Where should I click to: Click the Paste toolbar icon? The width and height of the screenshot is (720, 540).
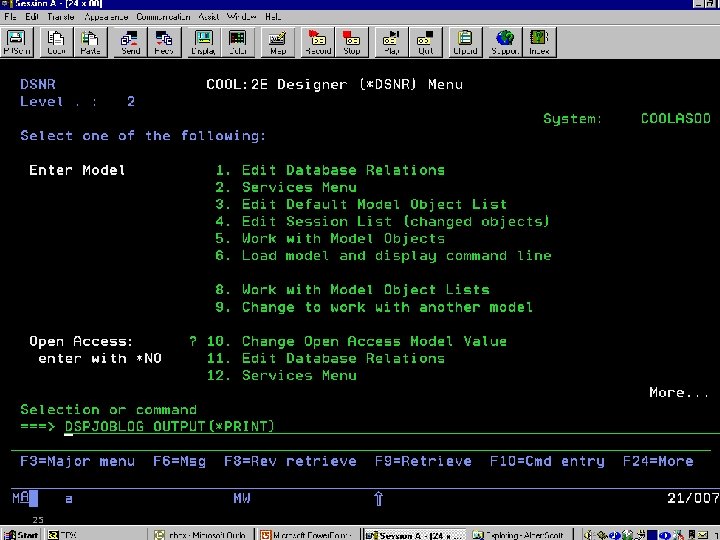pos(90,42)
